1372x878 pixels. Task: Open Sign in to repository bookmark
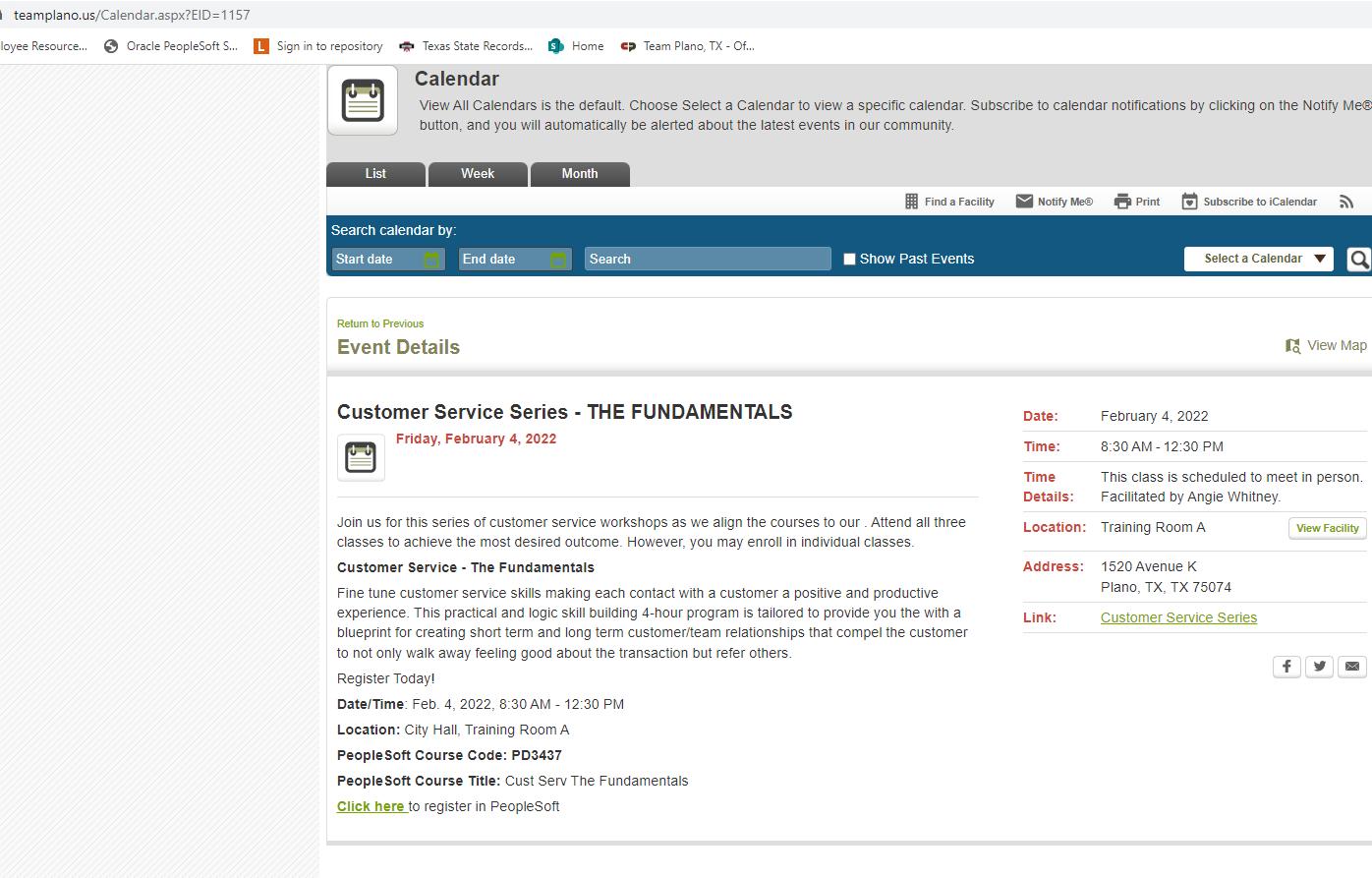318,46
